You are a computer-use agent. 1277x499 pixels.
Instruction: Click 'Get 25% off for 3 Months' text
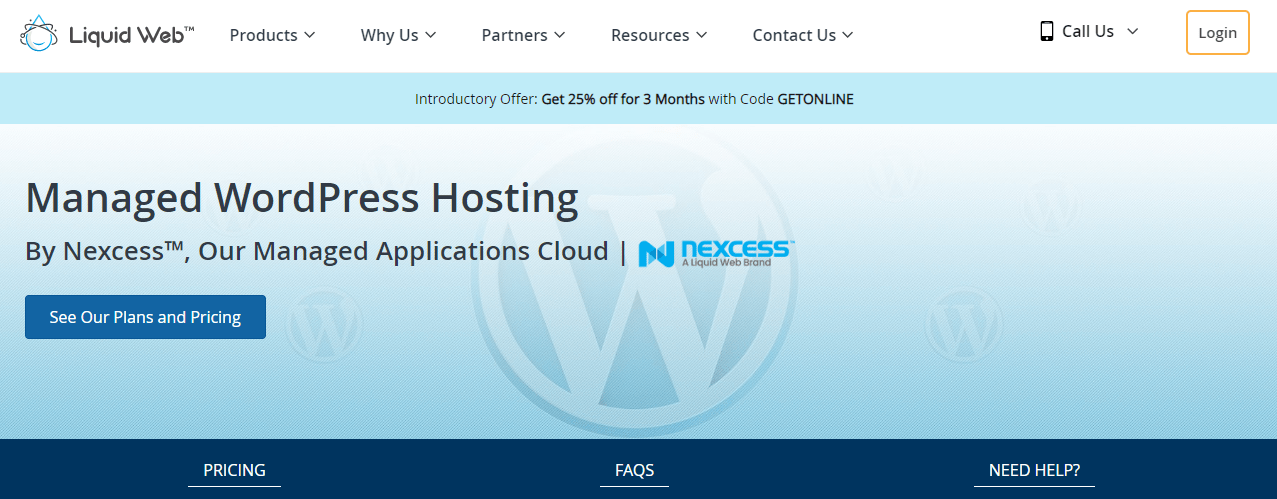[623, 99]
